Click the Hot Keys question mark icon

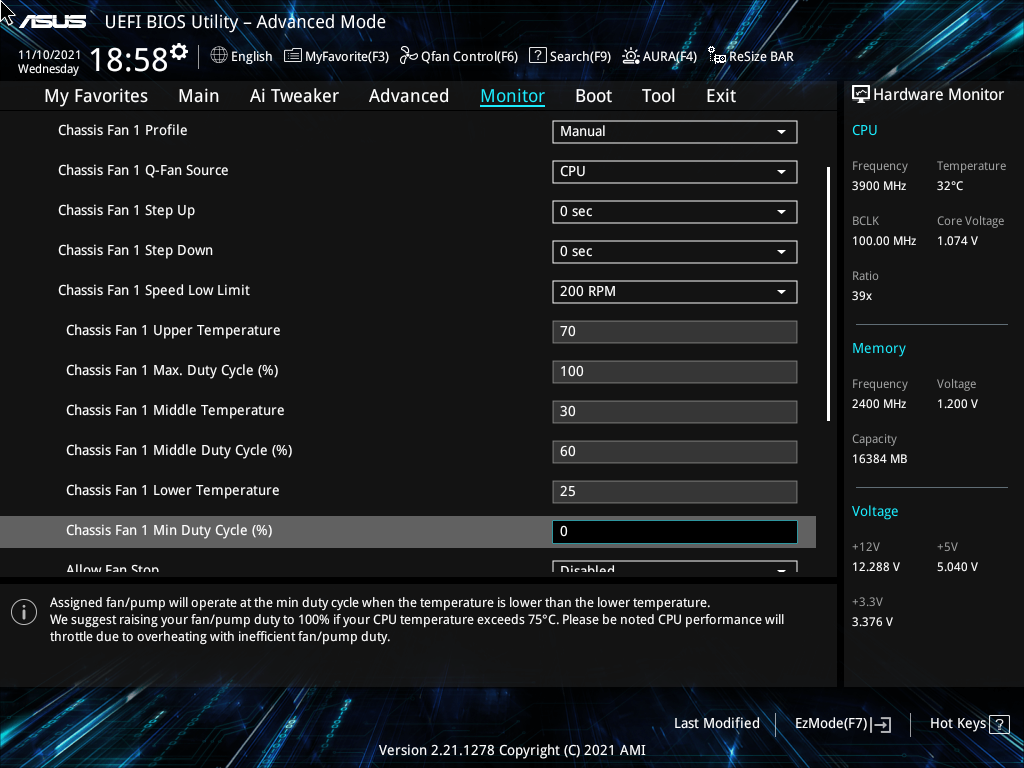pos(999,724)
